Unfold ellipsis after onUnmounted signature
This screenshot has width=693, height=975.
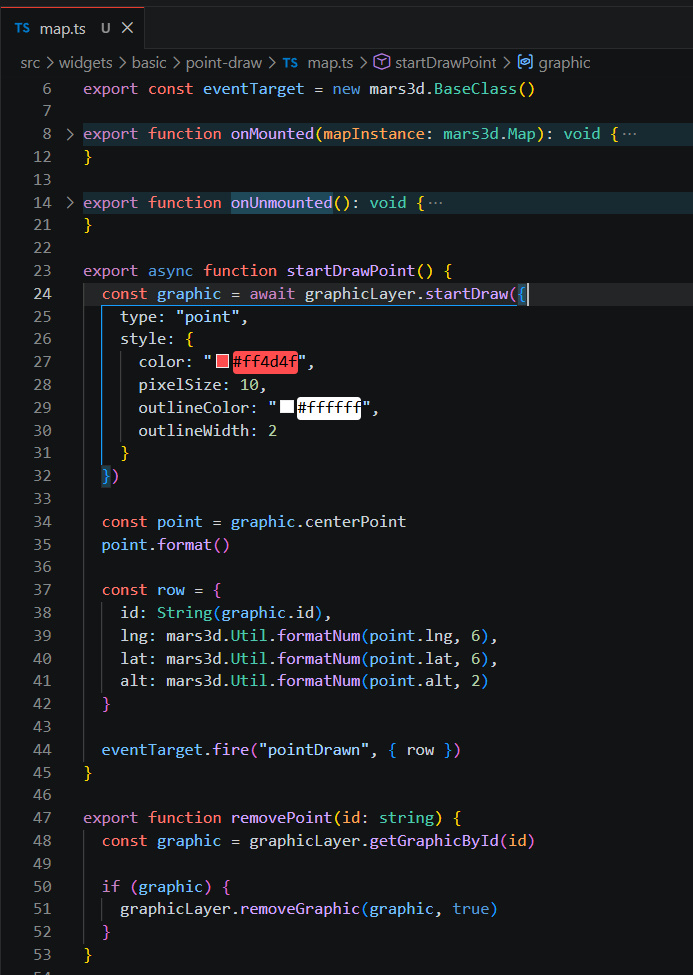[435, 203]
